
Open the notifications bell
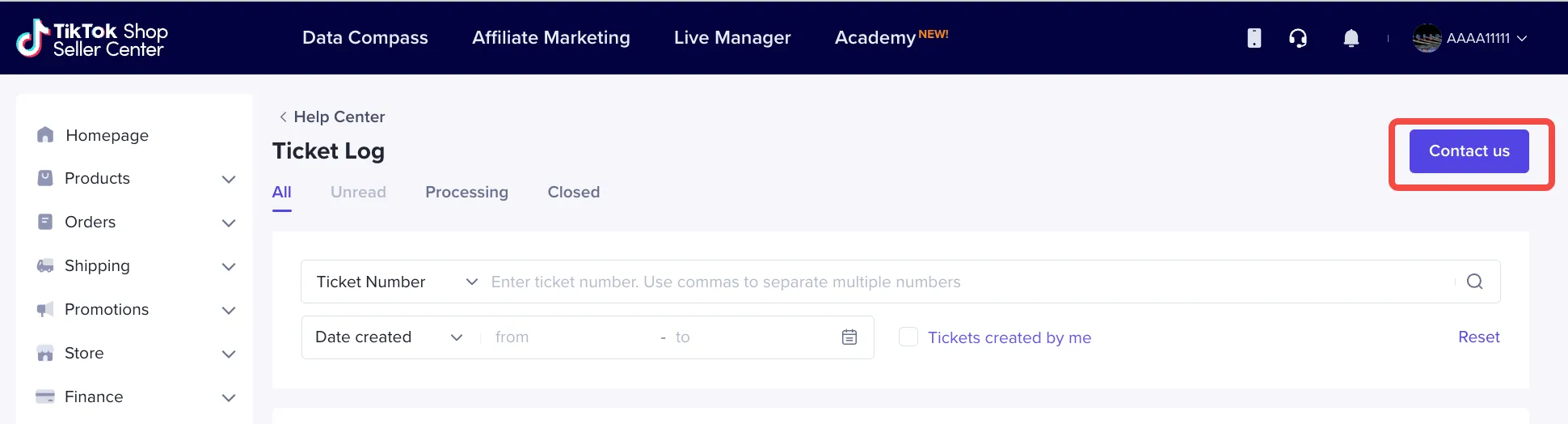1351,38
